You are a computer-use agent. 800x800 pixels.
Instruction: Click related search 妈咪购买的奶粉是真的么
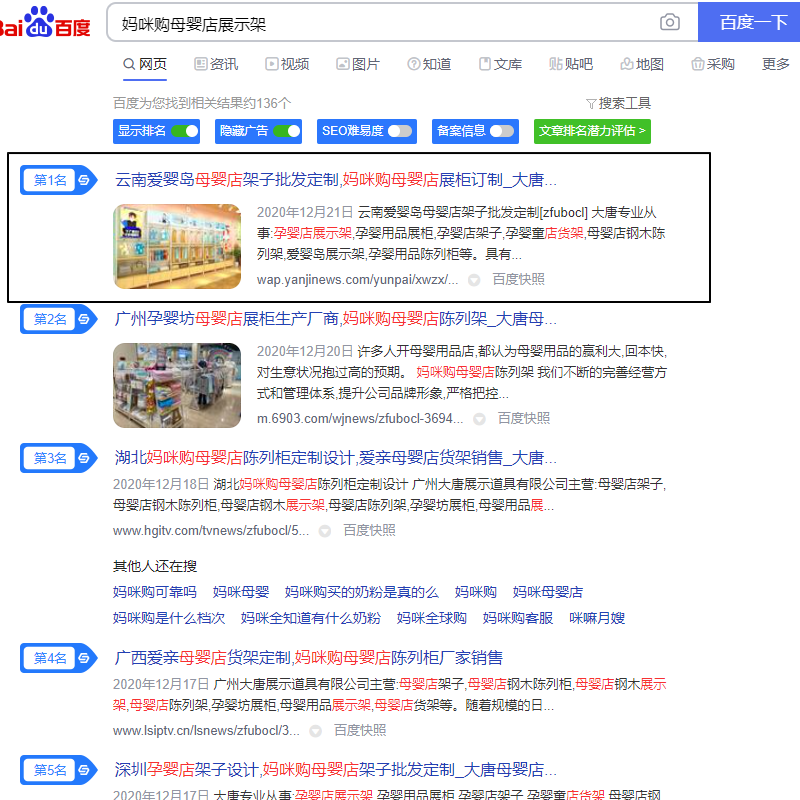coord(361,592)
